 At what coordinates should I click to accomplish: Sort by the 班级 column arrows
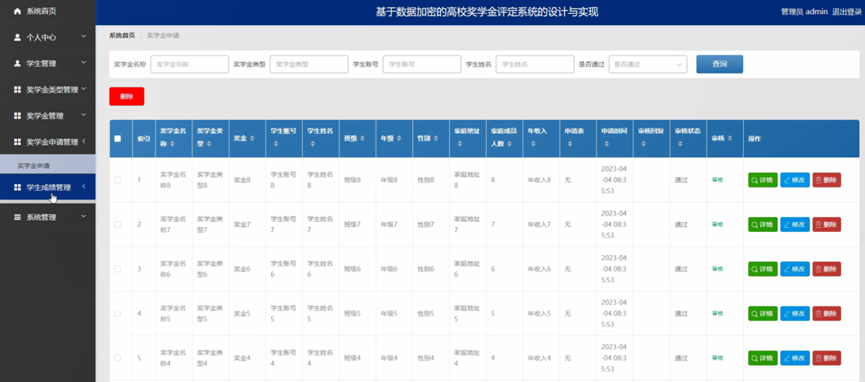click(362, 139)
